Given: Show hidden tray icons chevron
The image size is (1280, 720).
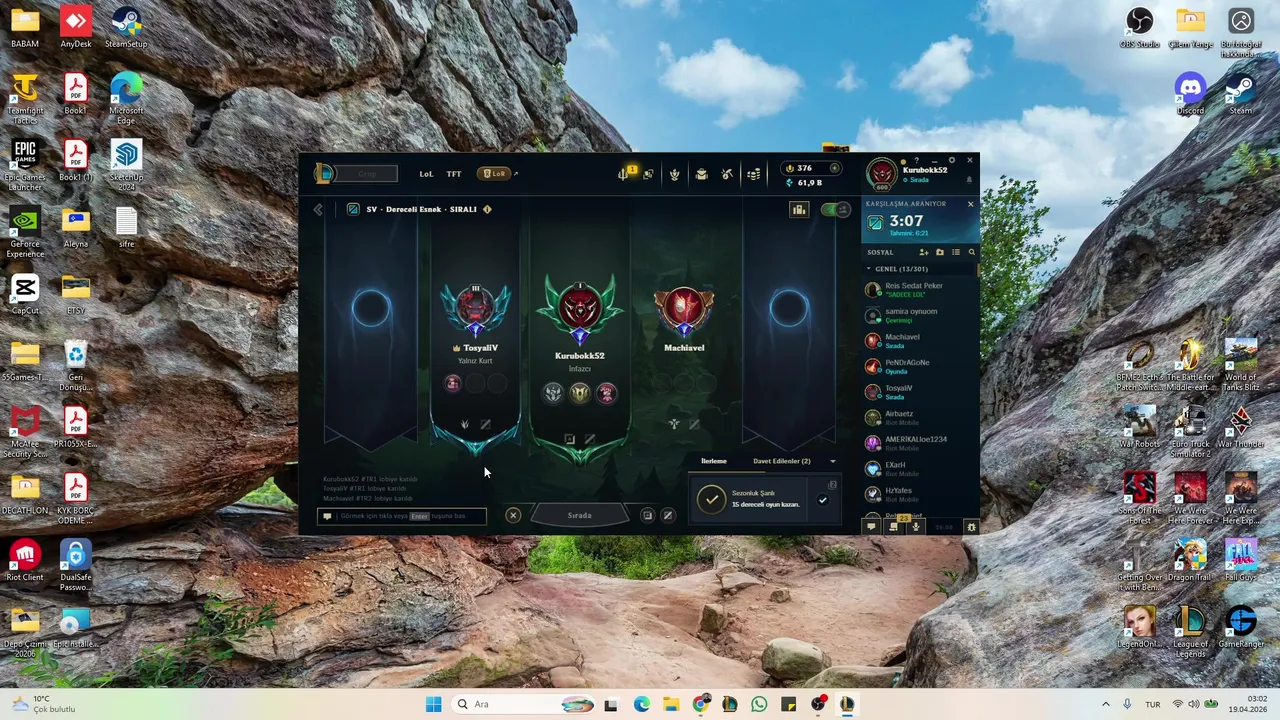Looking at the screenshot, I should [x=1105, y=704].
